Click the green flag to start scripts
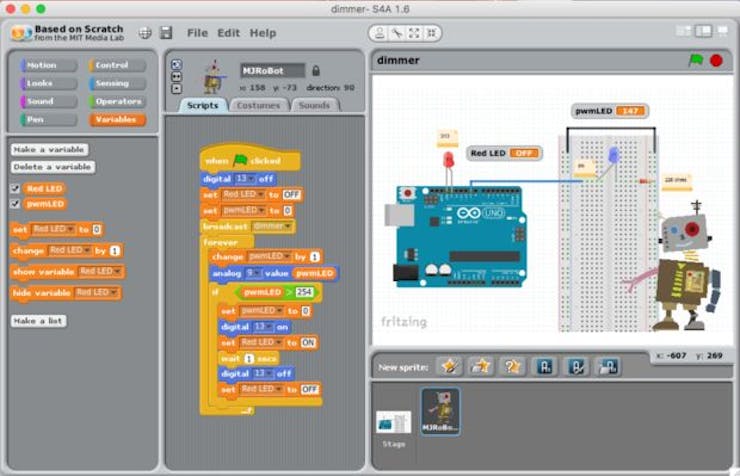This screenshot has width=740, height=476. [696, 60]
